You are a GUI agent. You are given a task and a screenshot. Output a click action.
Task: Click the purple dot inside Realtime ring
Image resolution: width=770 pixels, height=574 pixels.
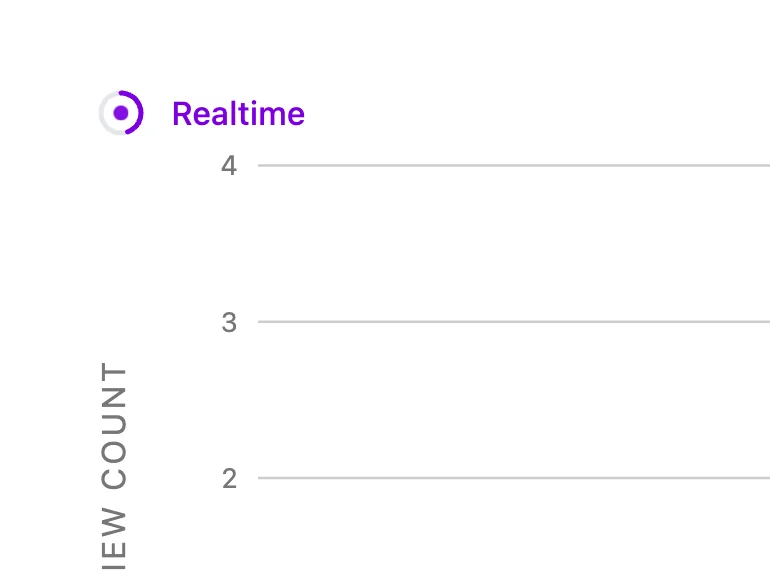(x=121, y=113)
